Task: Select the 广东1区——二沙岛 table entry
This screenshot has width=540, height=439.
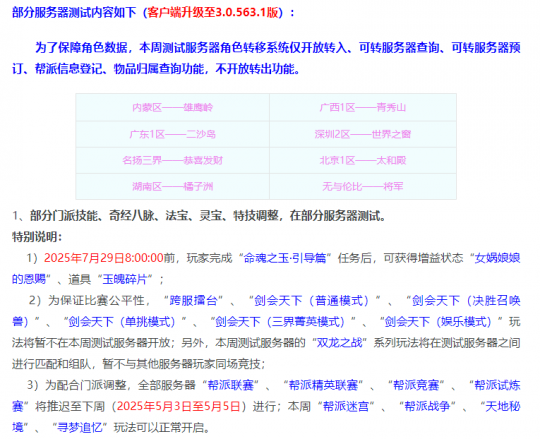Action: point(173,134)
